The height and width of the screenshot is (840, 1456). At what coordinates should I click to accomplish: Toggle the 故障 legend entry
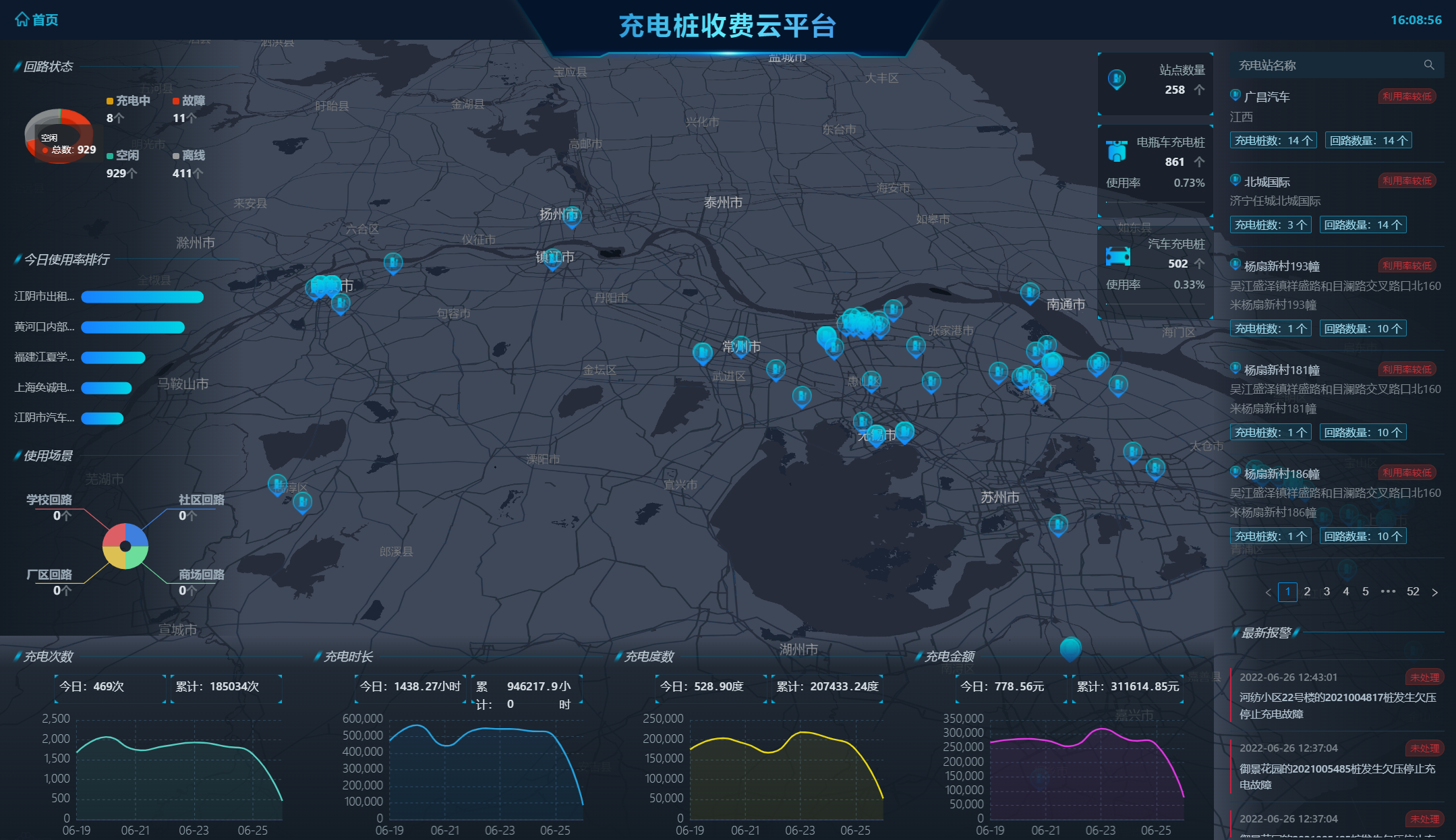pos(188,100)
